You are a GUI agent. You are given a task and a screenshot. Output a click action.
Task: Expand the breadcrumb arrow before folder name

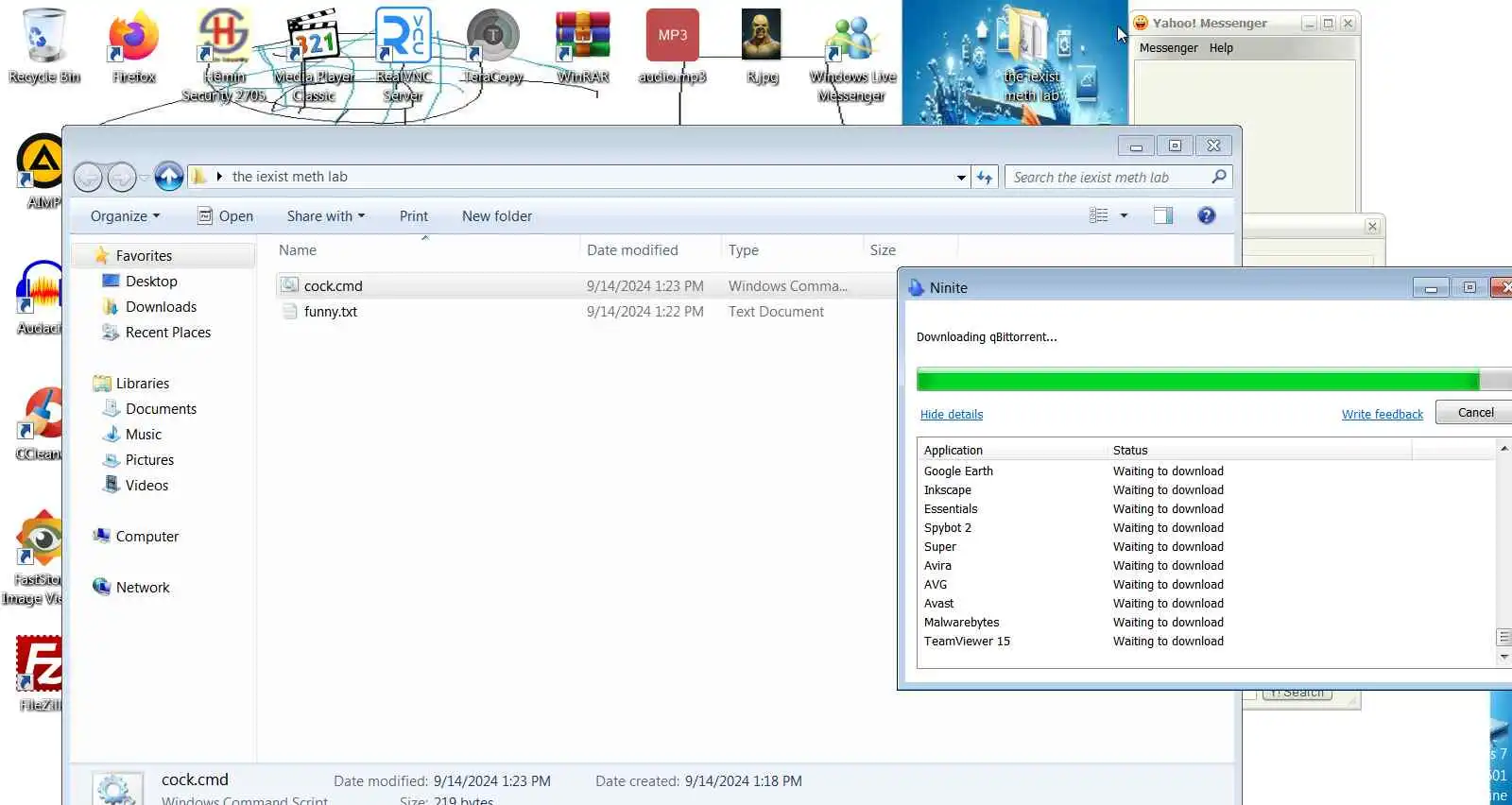(x=219, y=177)
